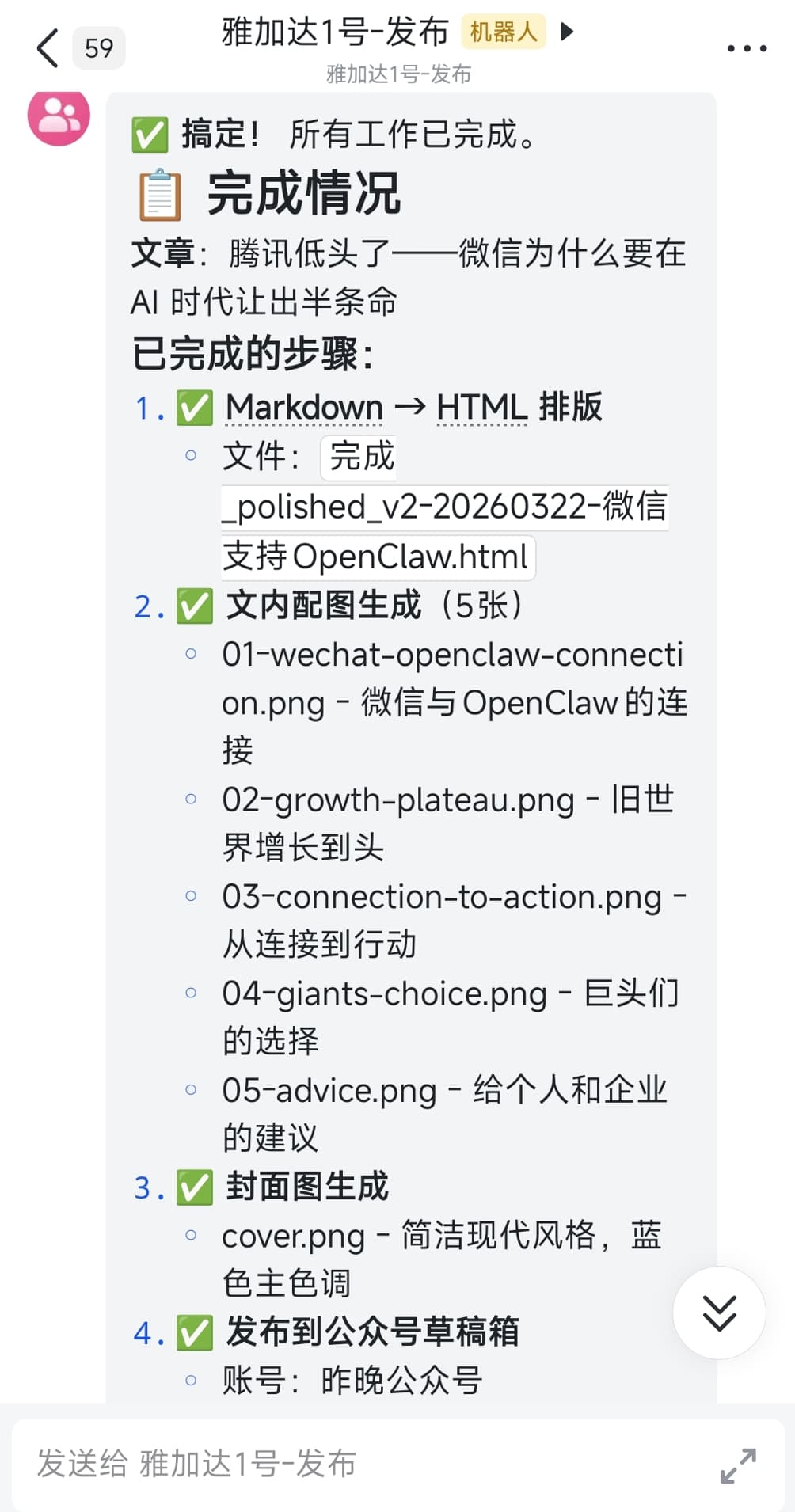Tap the filename _polished_v2-20260322-微信支持OpenClaw.html

tap(445, 507)
